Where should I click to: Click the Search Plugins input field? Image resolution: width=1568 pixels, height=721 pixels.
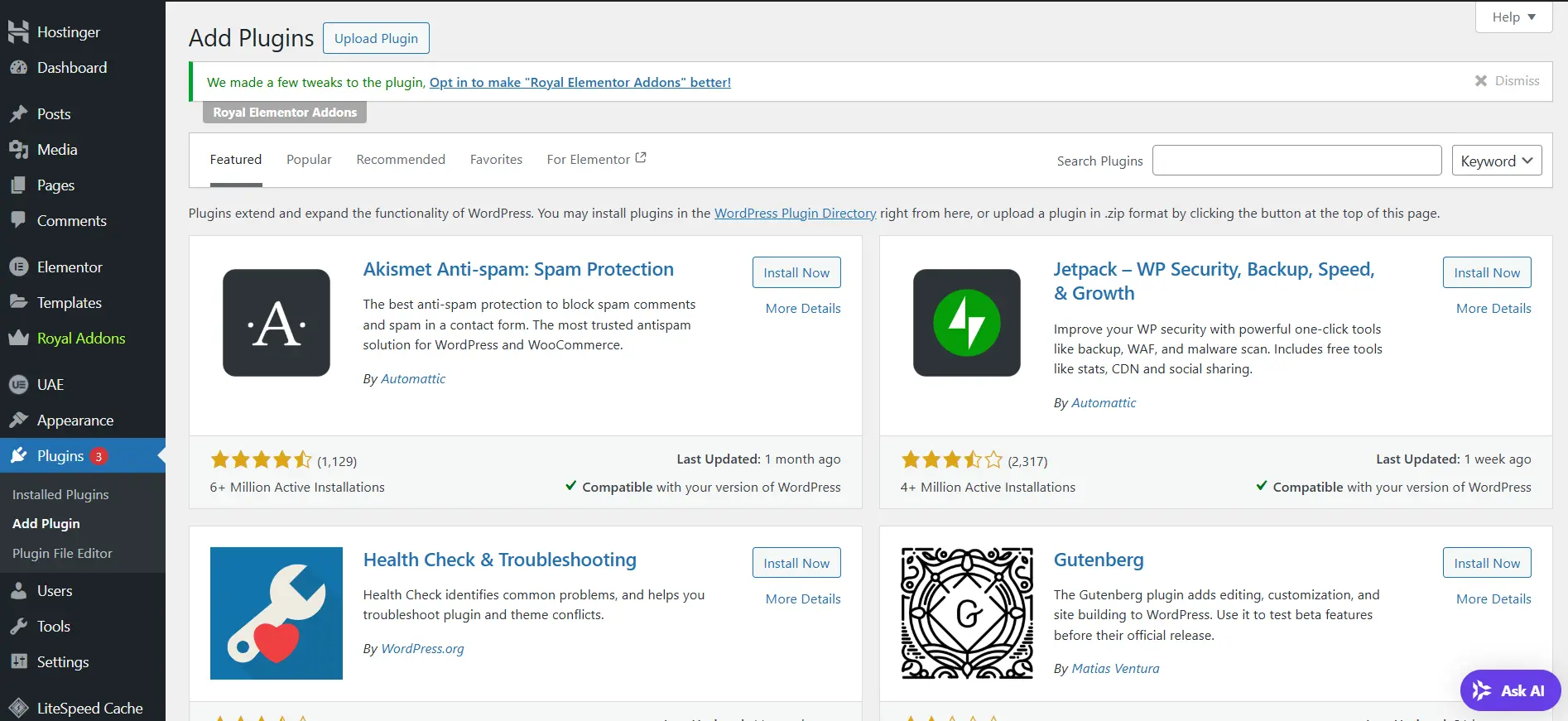1297,161
